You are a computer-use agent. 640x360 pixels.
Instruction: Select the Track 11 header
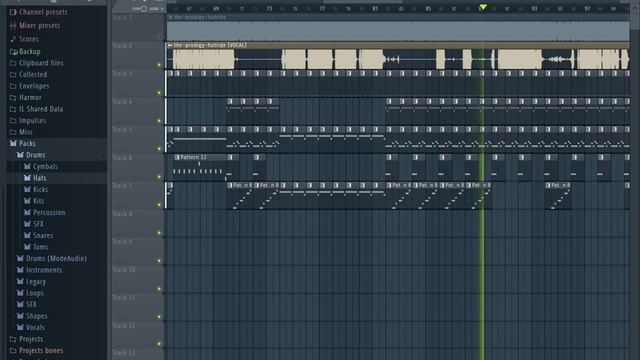(138, 307)
